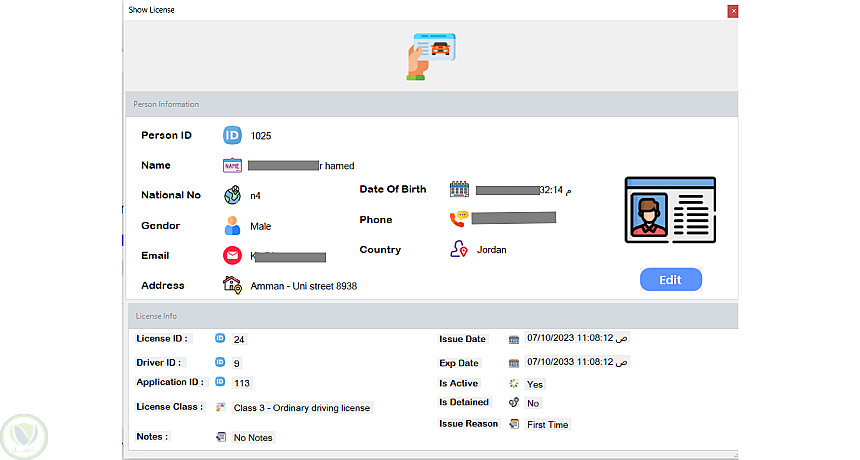Click the Person ID badge icon
The width and height of the screenshot is (860, 460).
232,135
